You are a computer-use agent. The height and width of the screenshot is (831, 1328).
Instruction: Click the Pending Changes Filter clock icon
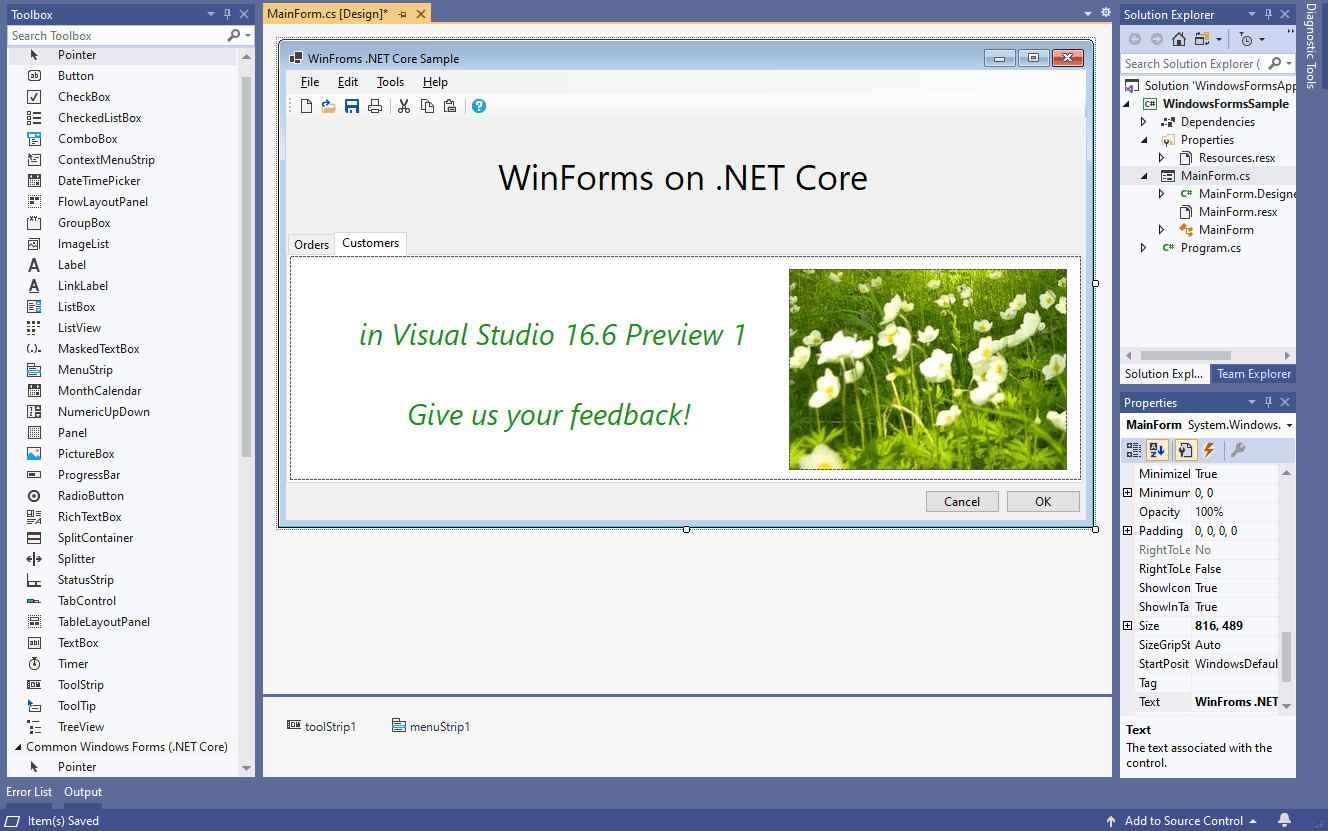click(x=1246, y=39)
